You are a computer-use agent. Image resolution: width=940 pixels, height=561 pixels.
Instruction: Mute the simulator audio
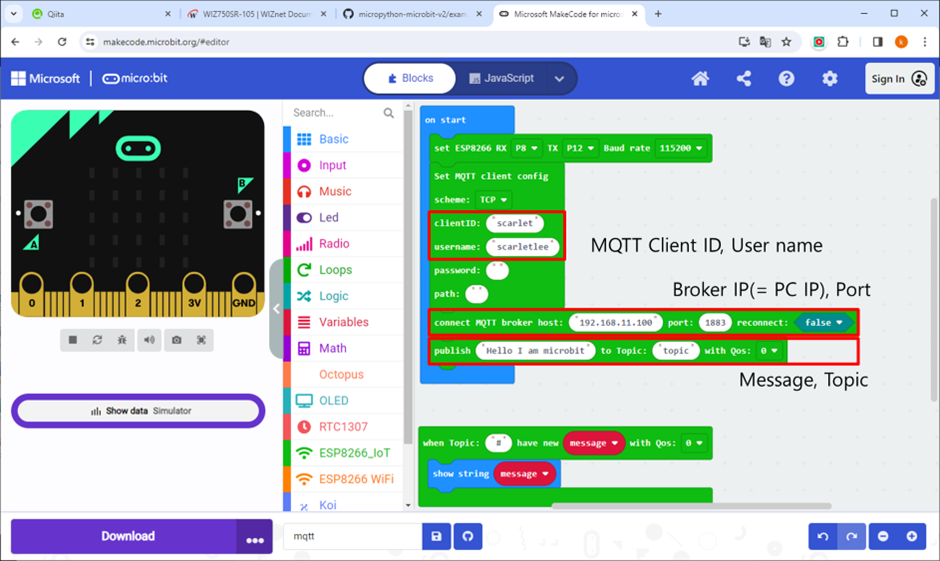(x=149, y=340)
